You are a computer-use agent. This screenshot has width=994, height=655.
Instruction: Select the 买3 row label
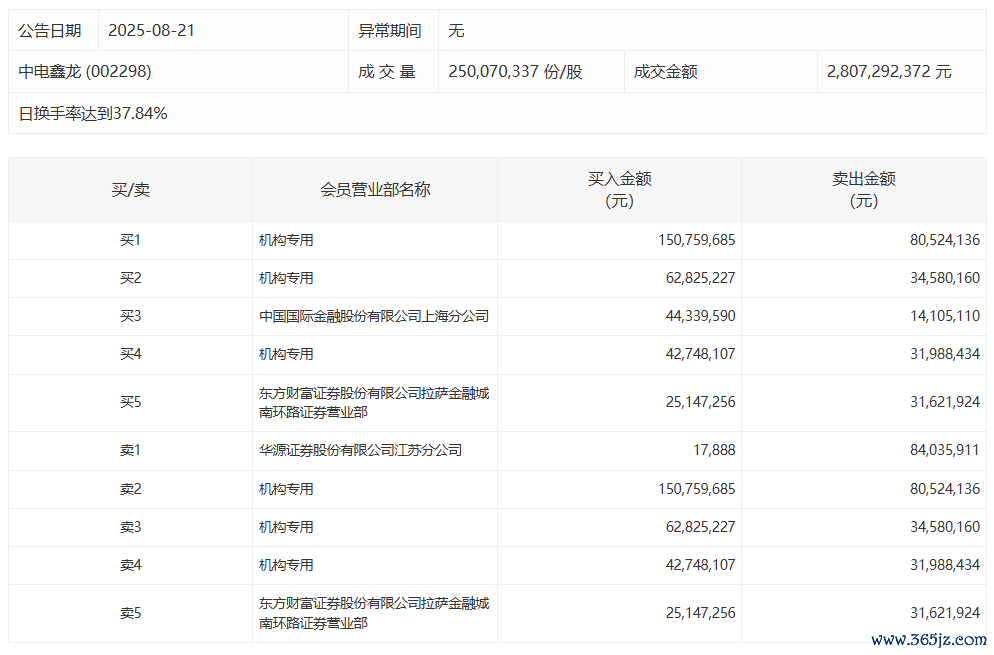[x=131, y=316]
